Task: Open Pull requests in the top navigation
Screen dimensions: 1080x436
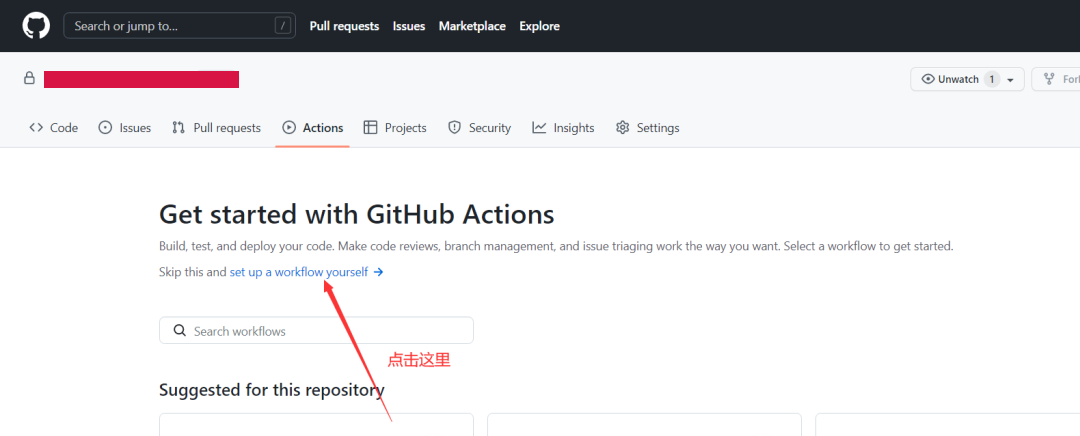Action: pos(344,26)
